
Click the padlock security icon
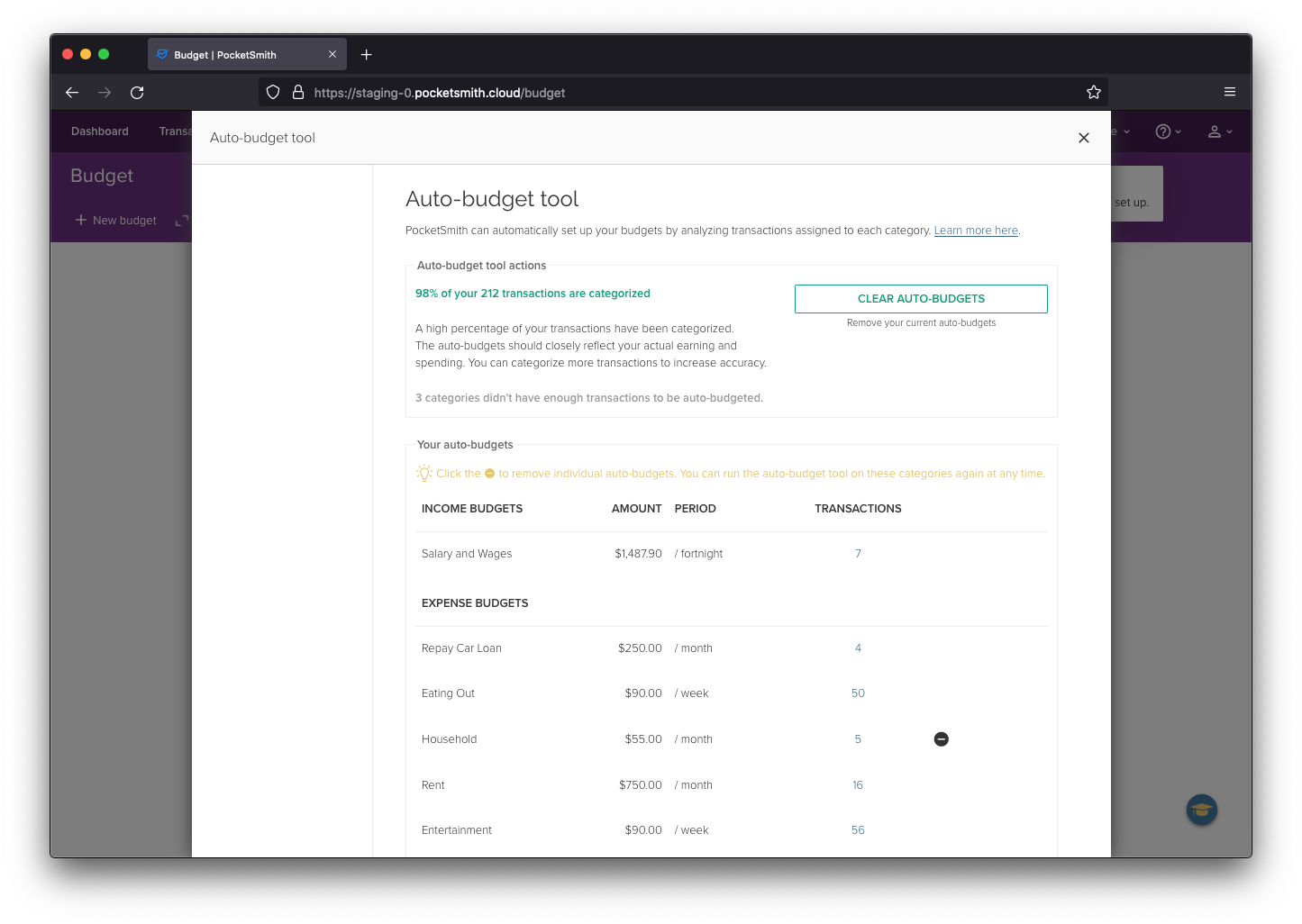click(x=298, y=91)
